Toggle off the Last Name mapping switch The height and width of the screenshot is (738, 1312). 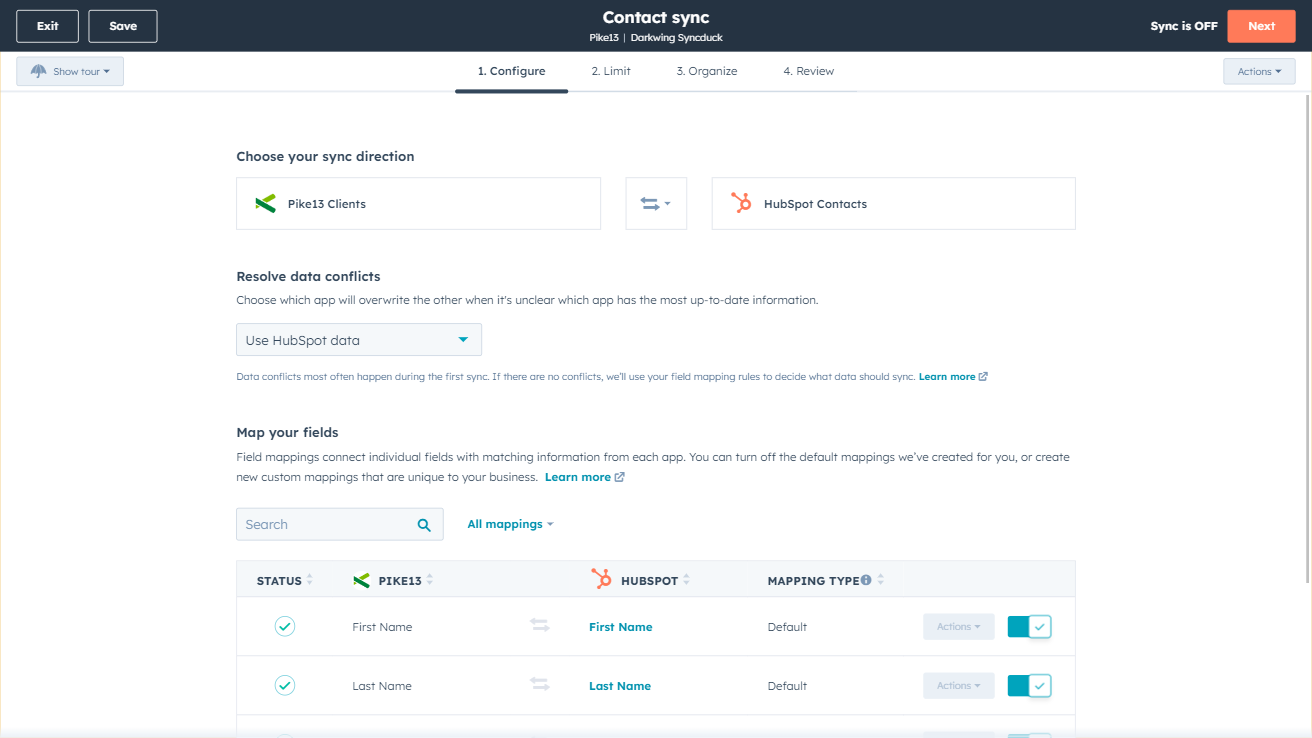pyautogui.click(x=1029, y=686)
